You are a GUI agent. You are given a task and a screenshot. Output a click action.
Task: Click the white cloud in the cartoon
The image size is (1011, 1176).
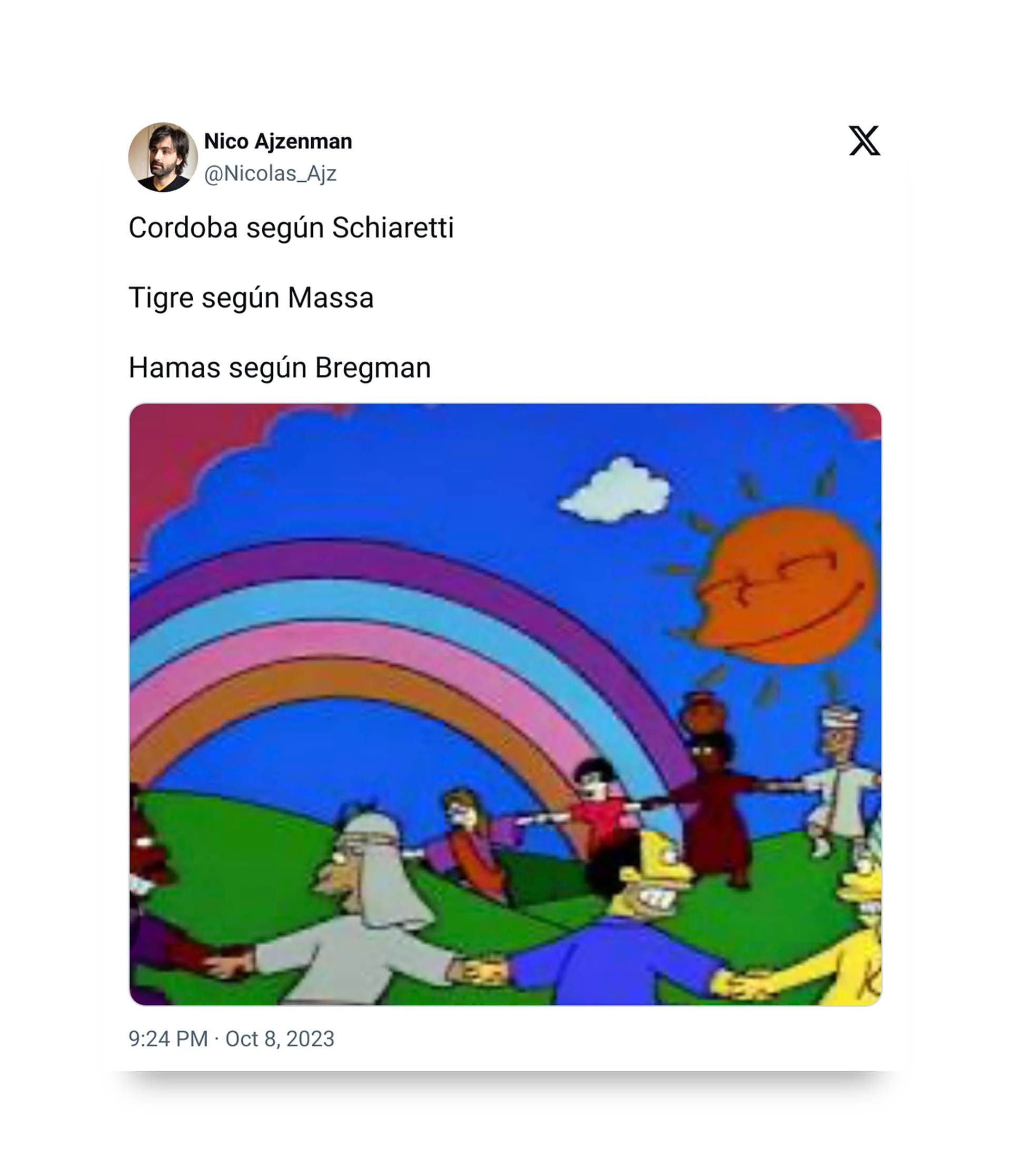tap(616, 490)
